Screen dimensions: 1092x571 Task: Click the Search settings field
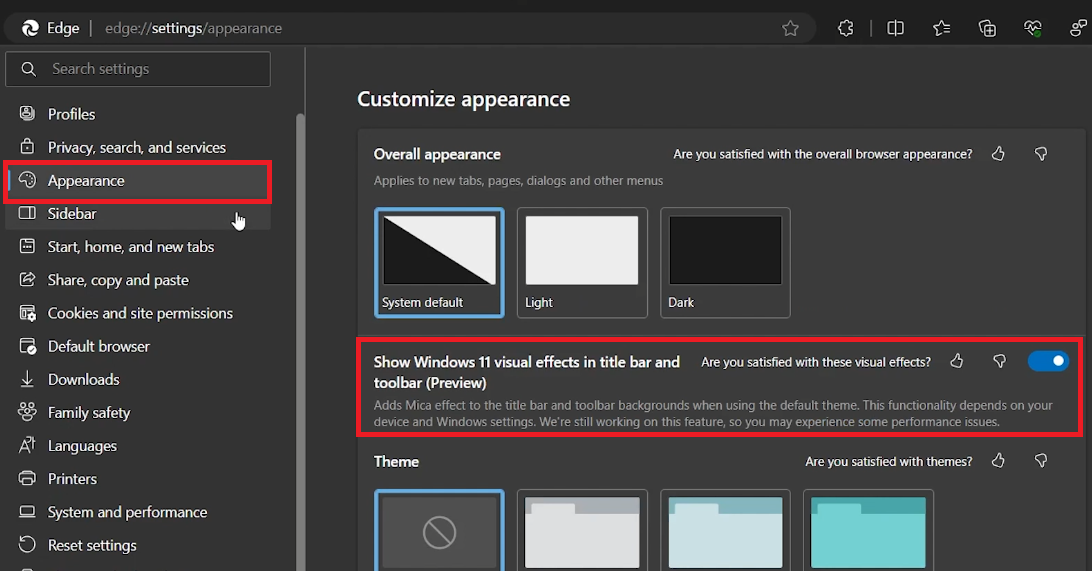[x=138, y=69]
